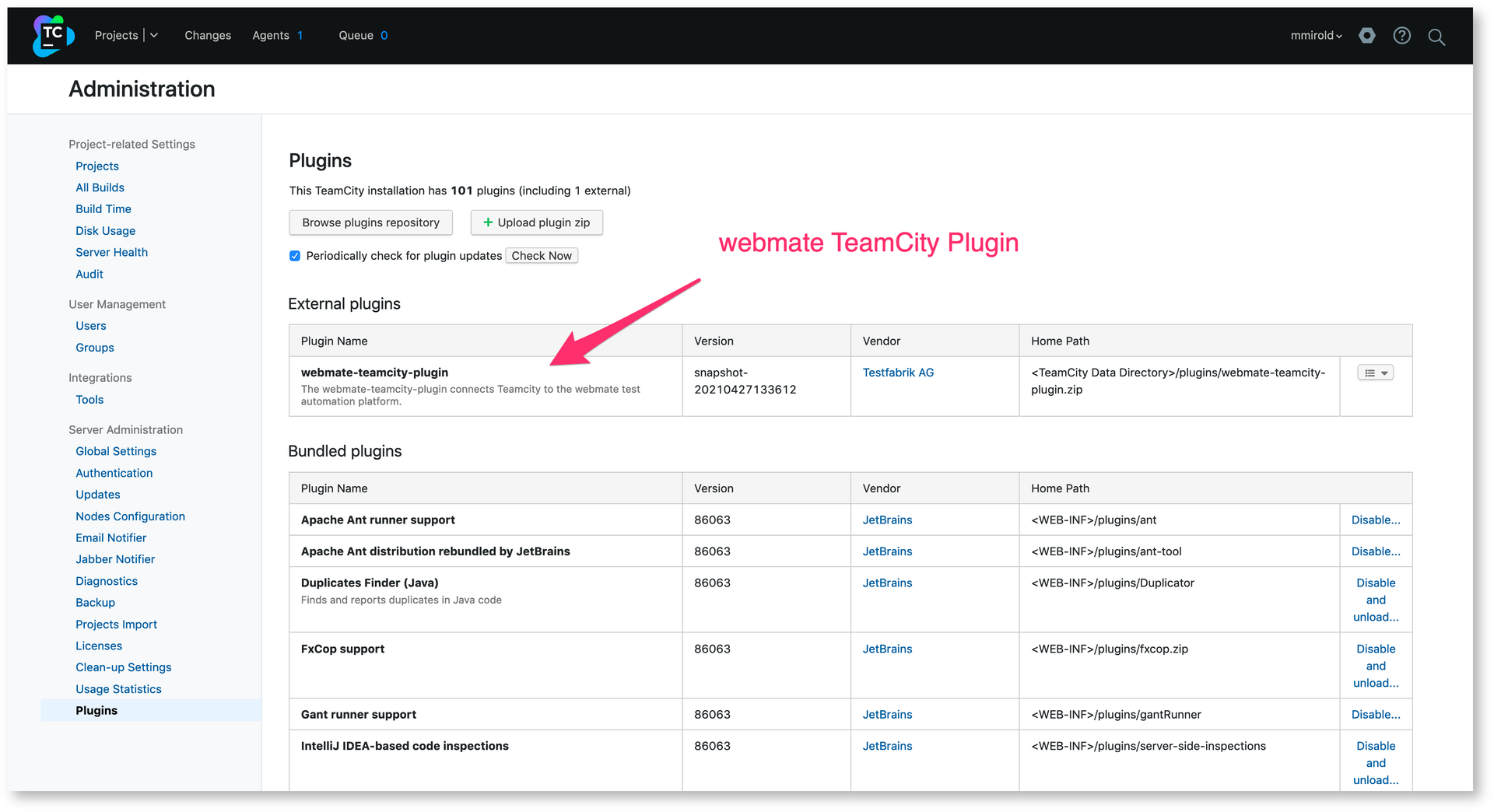The image size is (1494, 812).
Task: Open Global Settings in sidebar
Action: pyautogui.click(x=116, y=452)
